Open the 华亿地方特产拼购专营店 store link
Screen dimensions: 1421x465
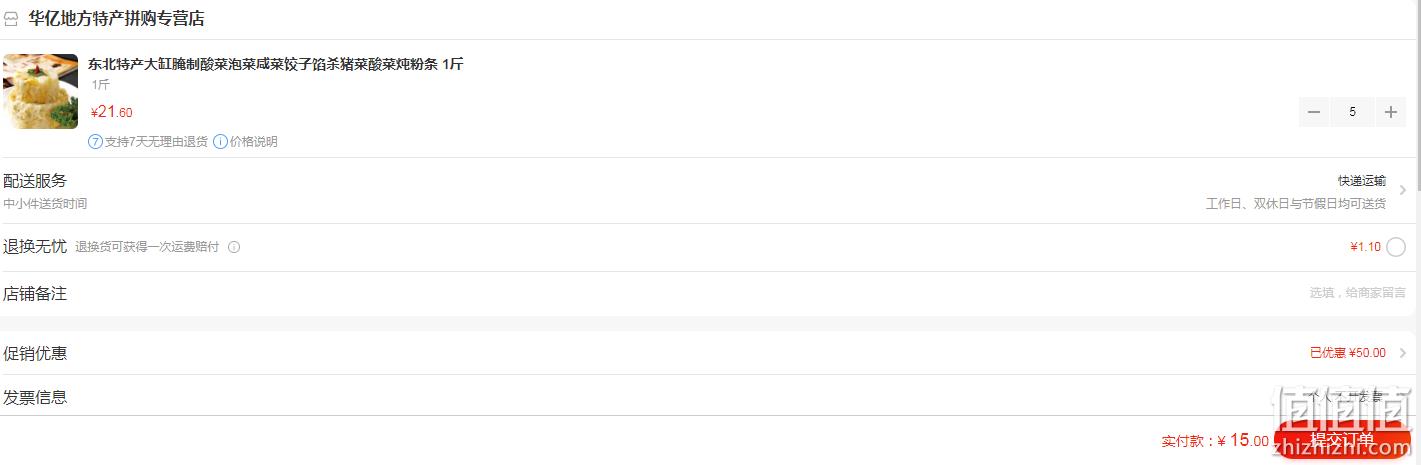(x=117, y=19)
